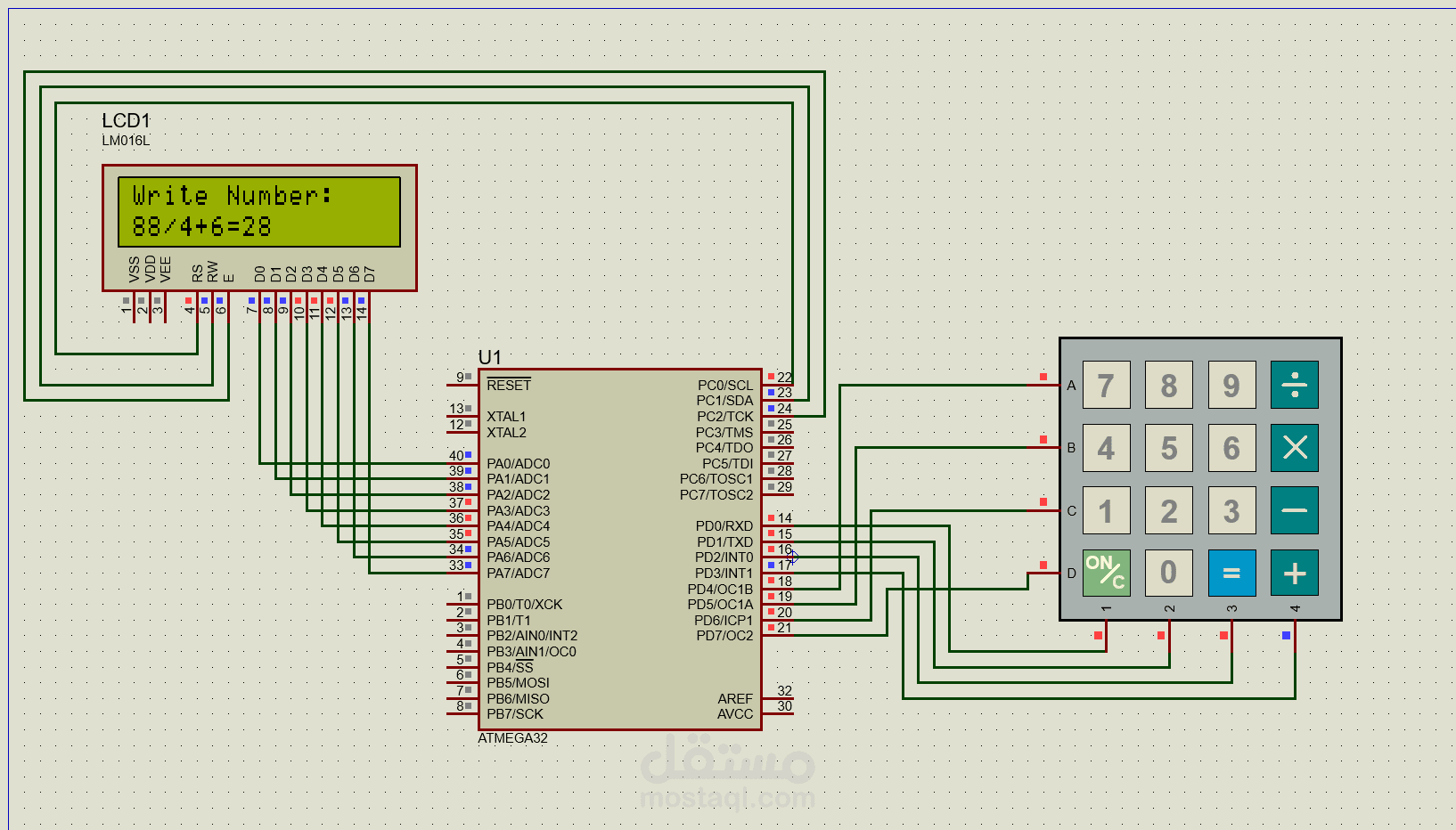The width and height of the screenshot is (1456, 830).
Task: Tap keypad digit 7
Action: point(1106,385)
